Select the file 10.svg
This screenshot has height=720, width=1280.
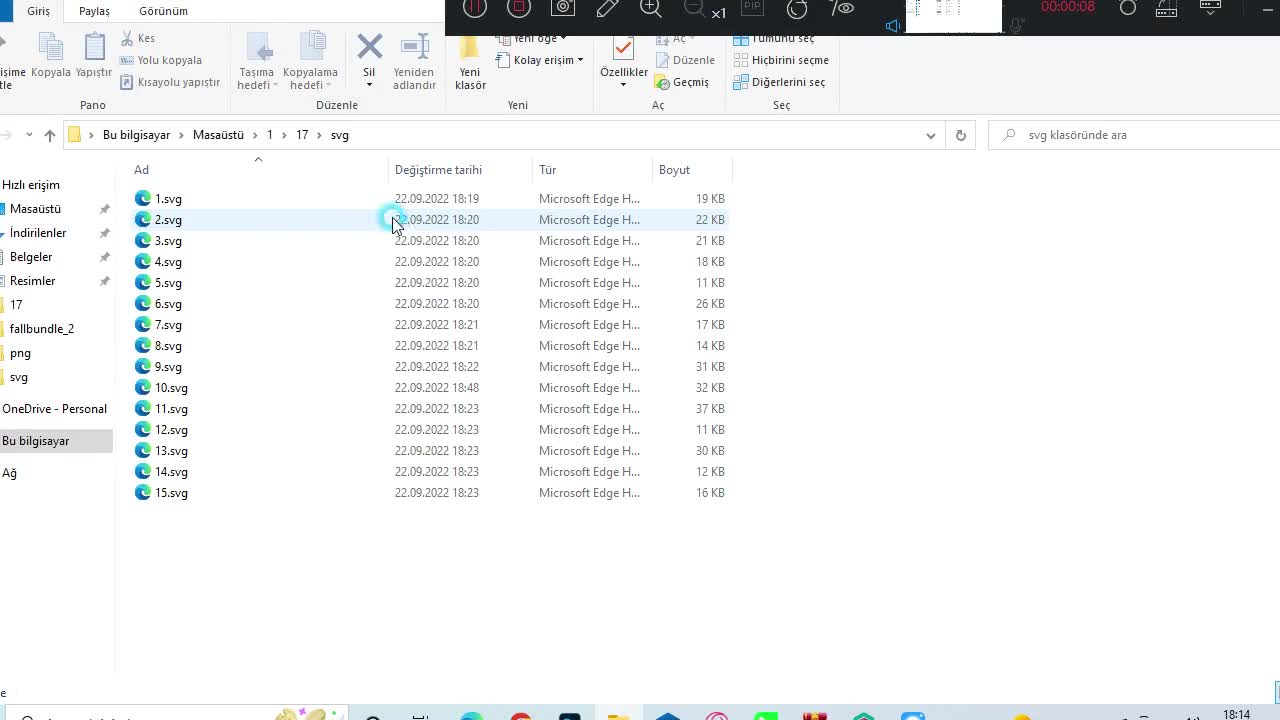[x=171, y=388]
